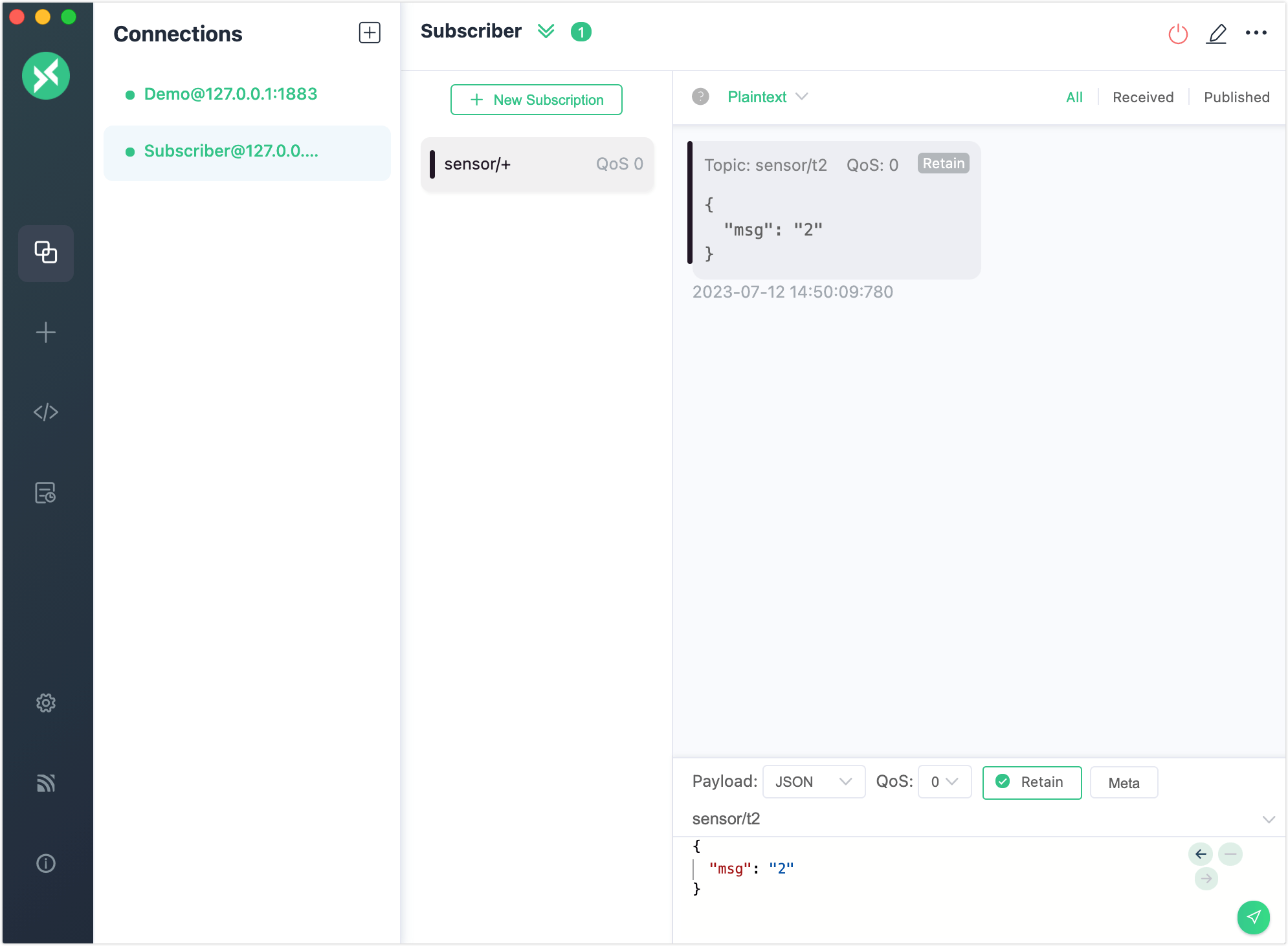1288x946 pixels.
Task: Click the send message paper plane button
Action: (x=1253, y=917)
